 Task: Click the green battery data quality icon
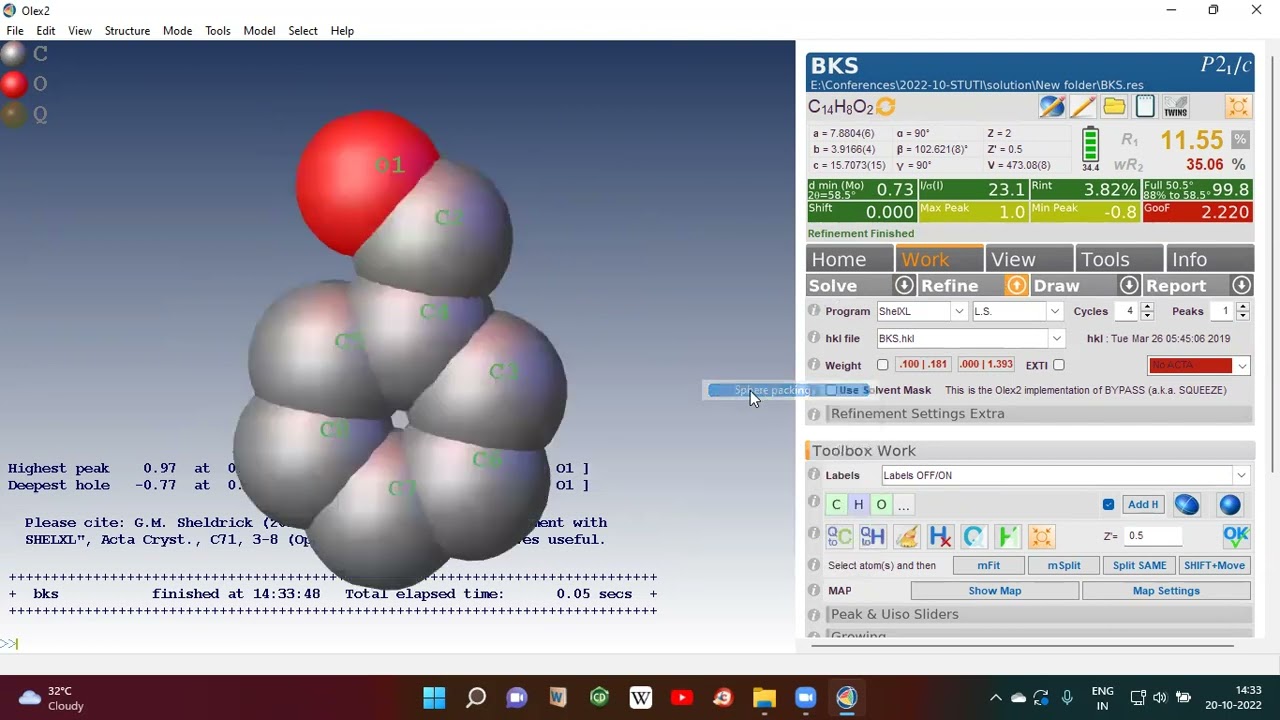click(x=1090, y=145)
